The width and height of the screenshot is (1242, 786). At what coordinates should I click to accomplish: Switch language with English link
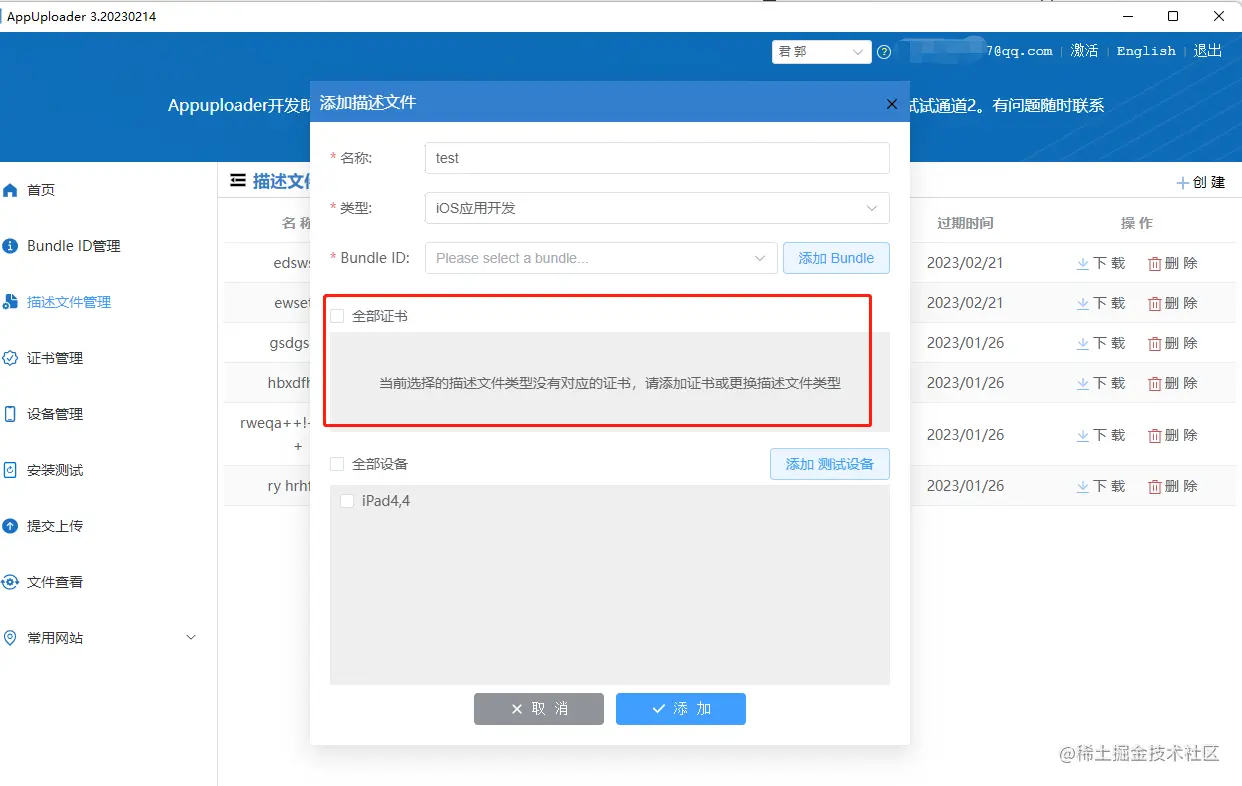pos(1146,51)
